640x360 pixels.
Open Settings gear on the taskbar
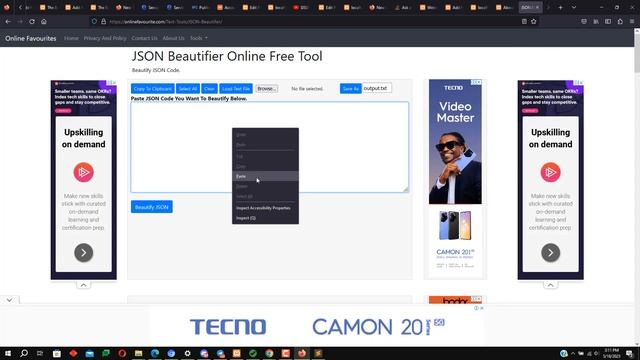[x=187, y=353]
